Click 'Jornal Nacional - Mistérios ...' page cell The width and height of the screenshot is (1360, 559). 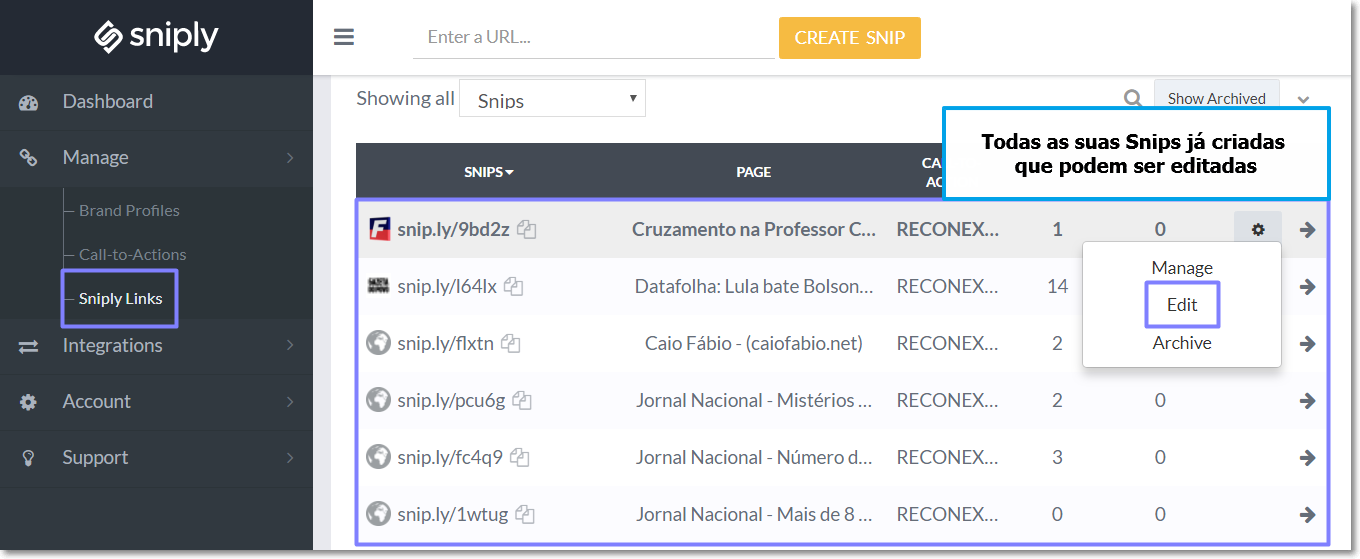(x=754, y=401)
